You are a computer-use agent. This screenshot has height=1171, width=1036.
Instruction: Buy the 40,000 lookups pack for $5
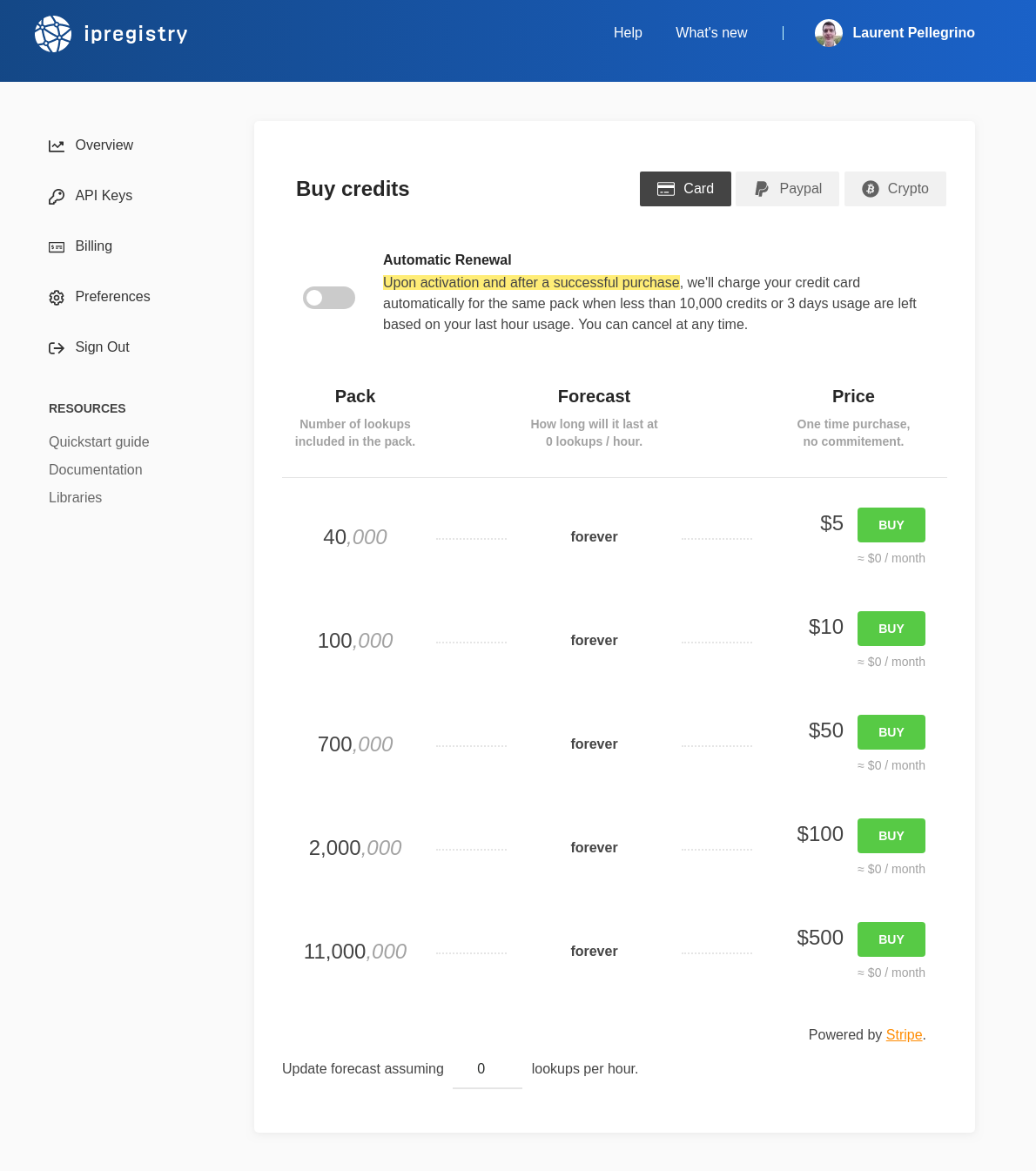point(891,525)
